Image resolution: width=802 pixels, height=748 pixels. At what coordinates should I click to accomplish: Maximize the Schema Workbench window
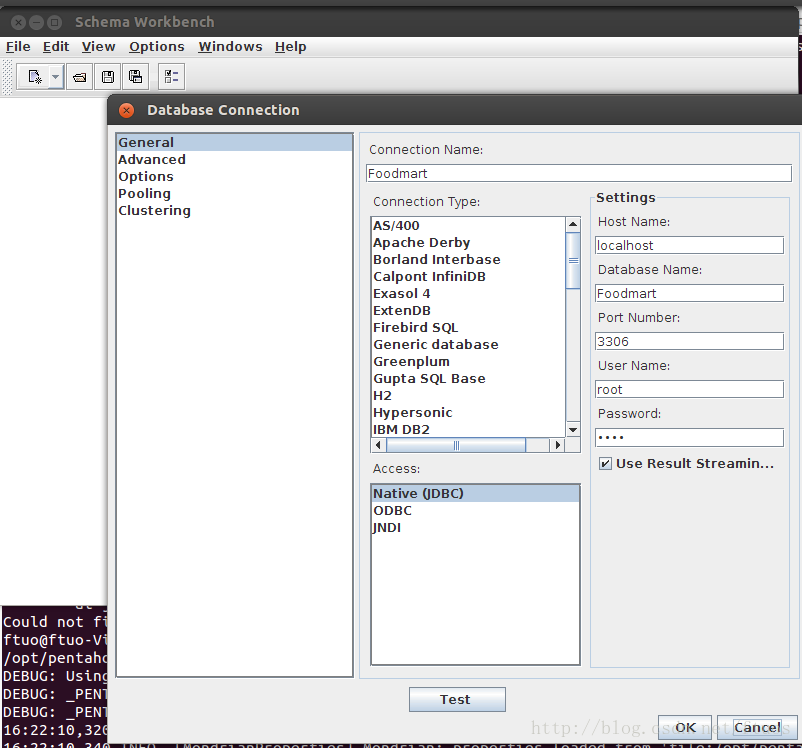[54, 23]
